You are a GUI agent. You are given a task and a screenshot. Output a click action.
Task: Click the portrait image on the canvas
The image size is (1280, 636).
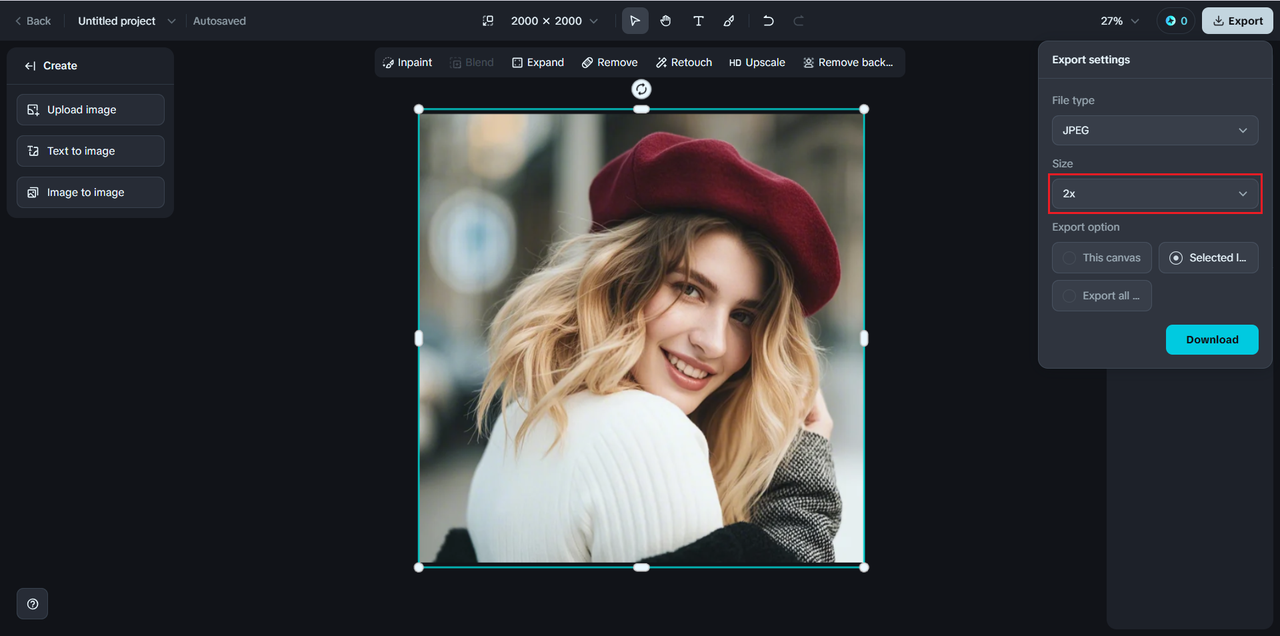tap(641, 338)
